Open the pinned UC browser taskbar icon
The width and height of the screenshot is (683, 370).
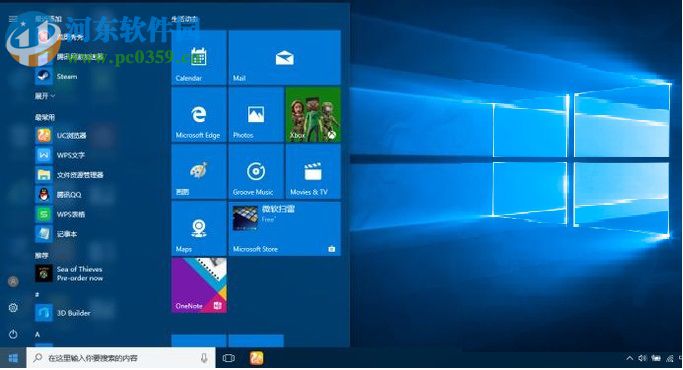257,358
